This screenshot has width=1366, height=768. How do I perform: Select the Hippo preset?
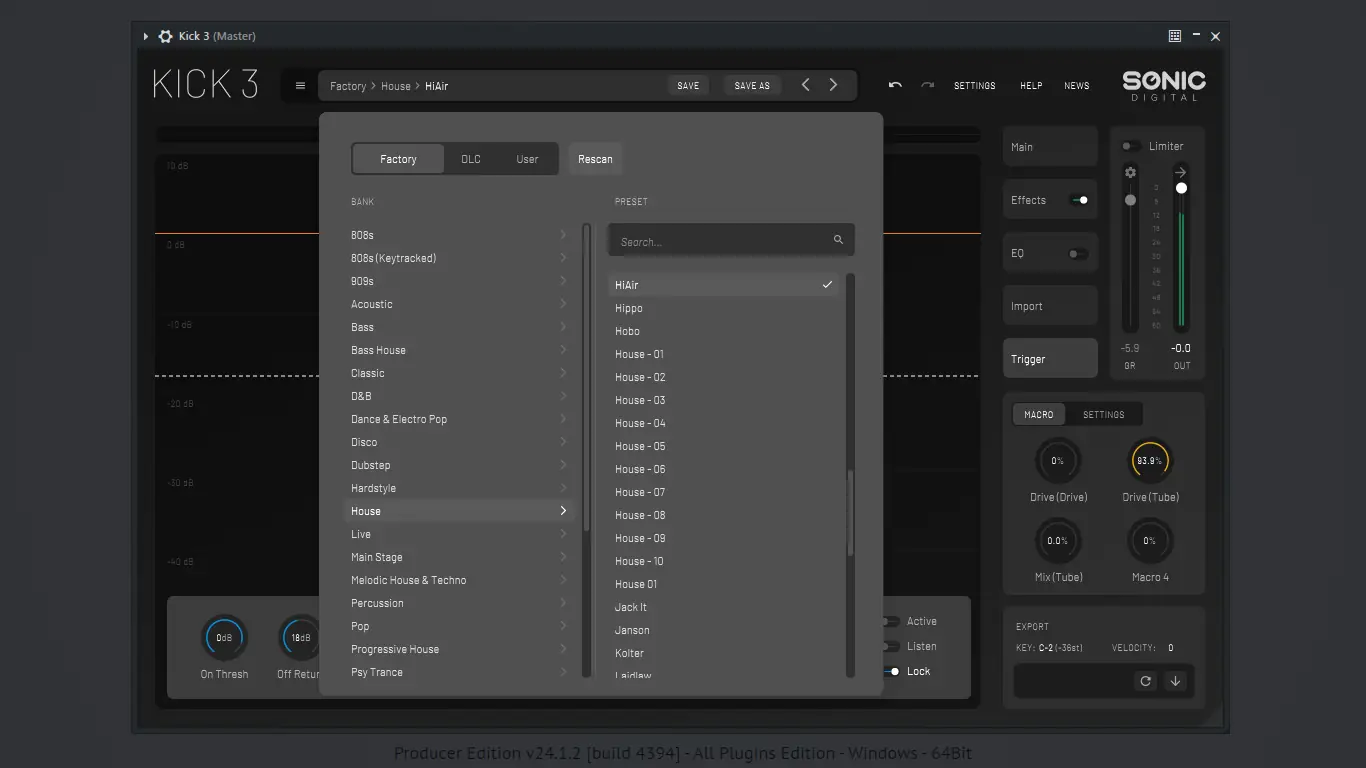723,308
